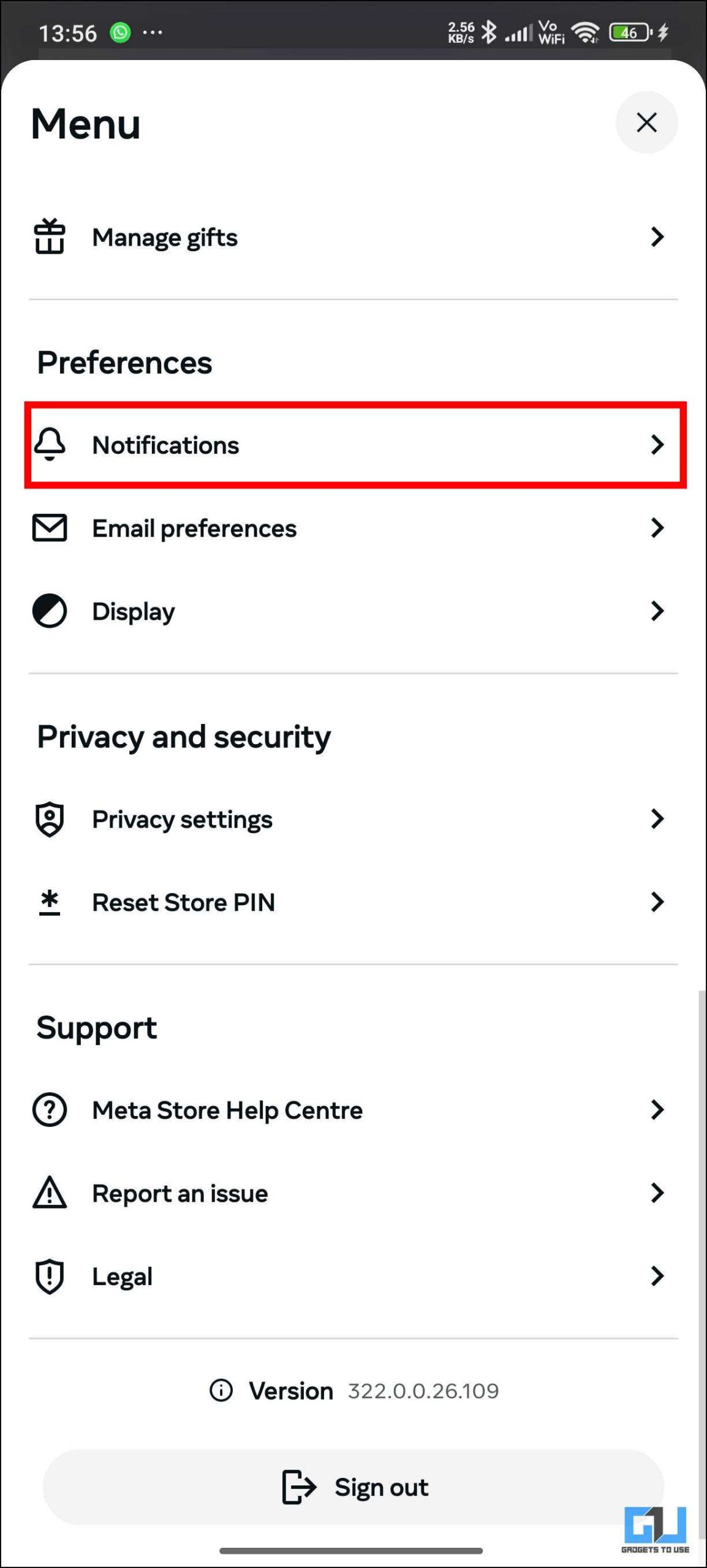Tap the half-circle Display icon
Screen dimensions: 707x1568
(x=50, y=611)
